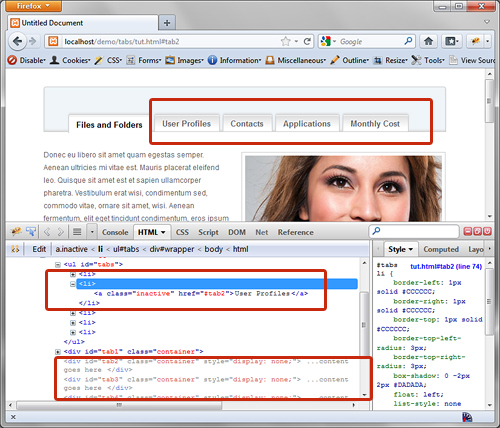Activate the Firebug Inspect element tool
The height and width of the screenshot is (428, 500).
pyautogui.click(x=31, y=231)
